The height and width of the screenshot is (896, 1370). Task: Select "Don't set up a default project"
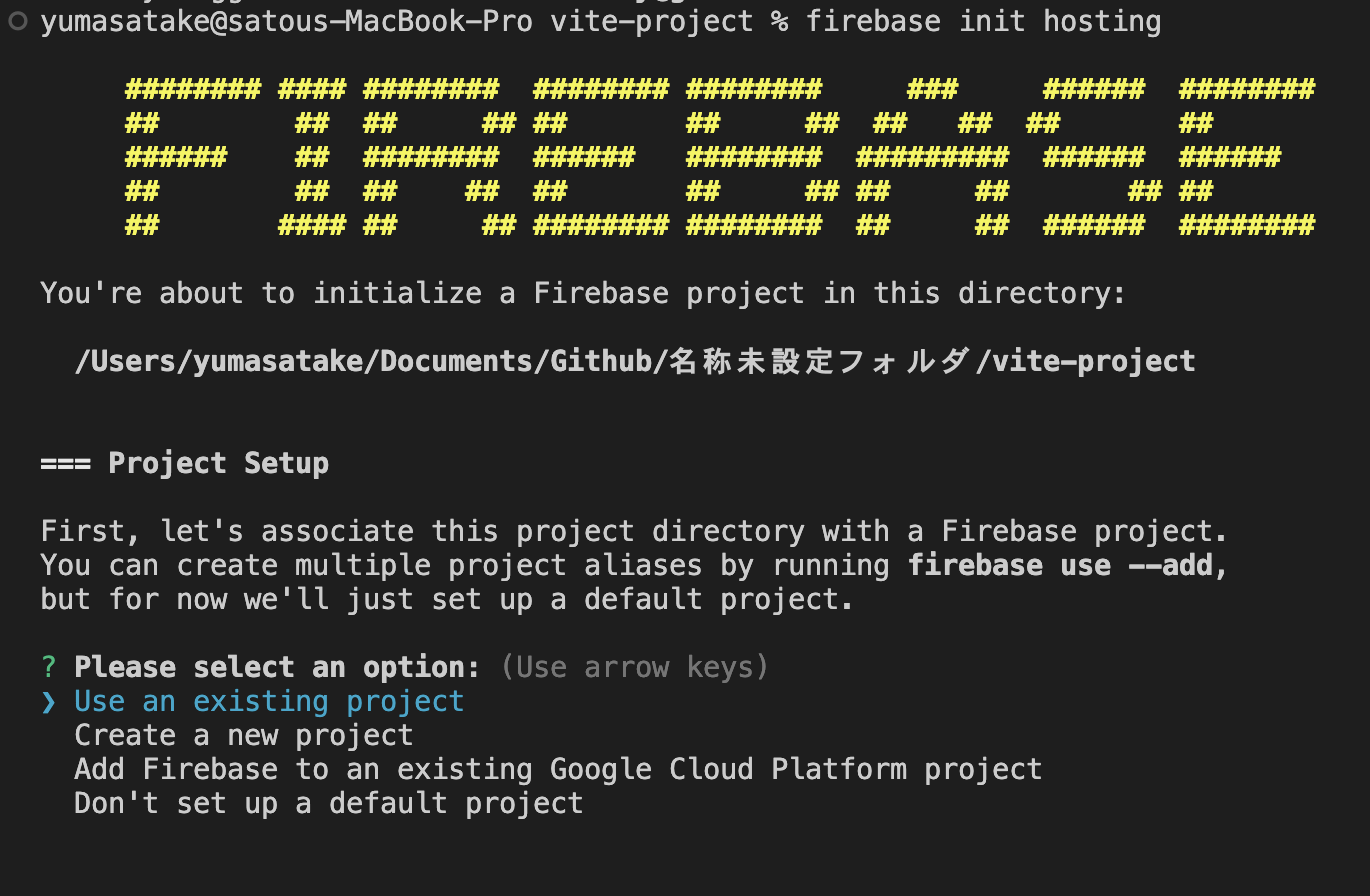tap(329, 804)
